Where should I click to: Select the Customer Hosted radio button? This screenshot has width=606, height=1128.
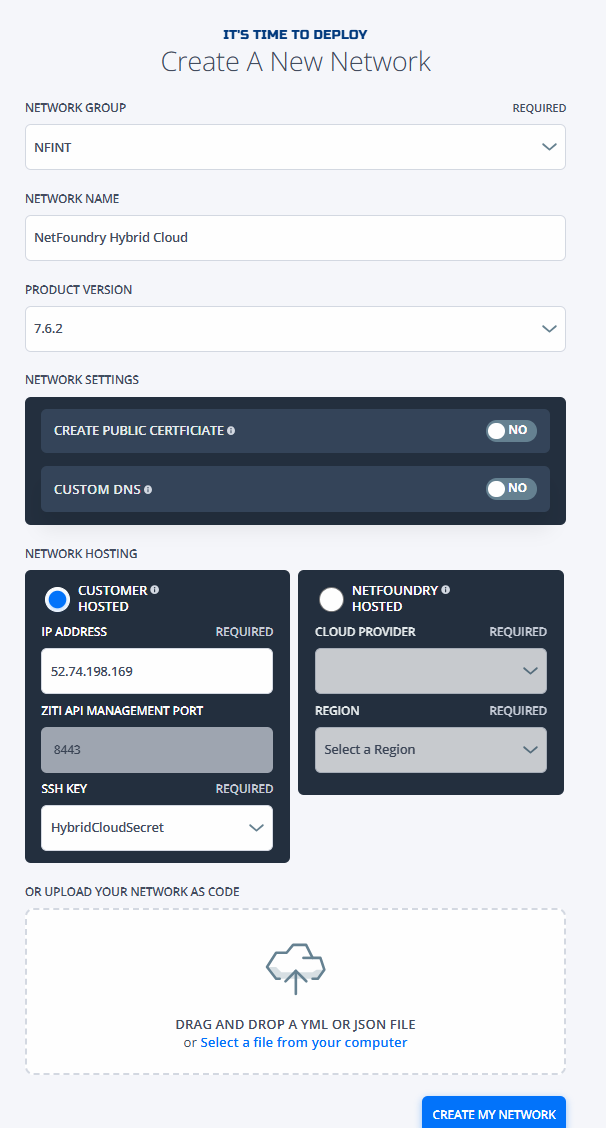[x=58, y=599]
